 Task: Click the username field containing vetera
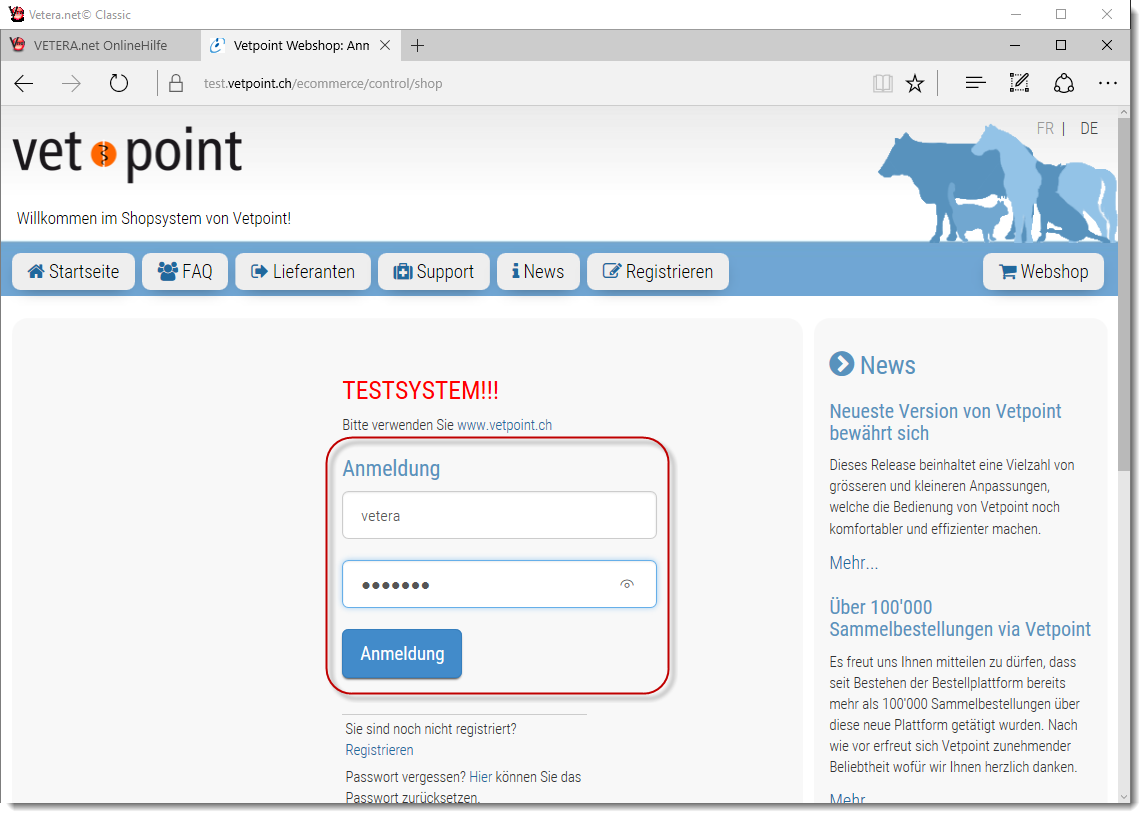[x=499, y=516]
